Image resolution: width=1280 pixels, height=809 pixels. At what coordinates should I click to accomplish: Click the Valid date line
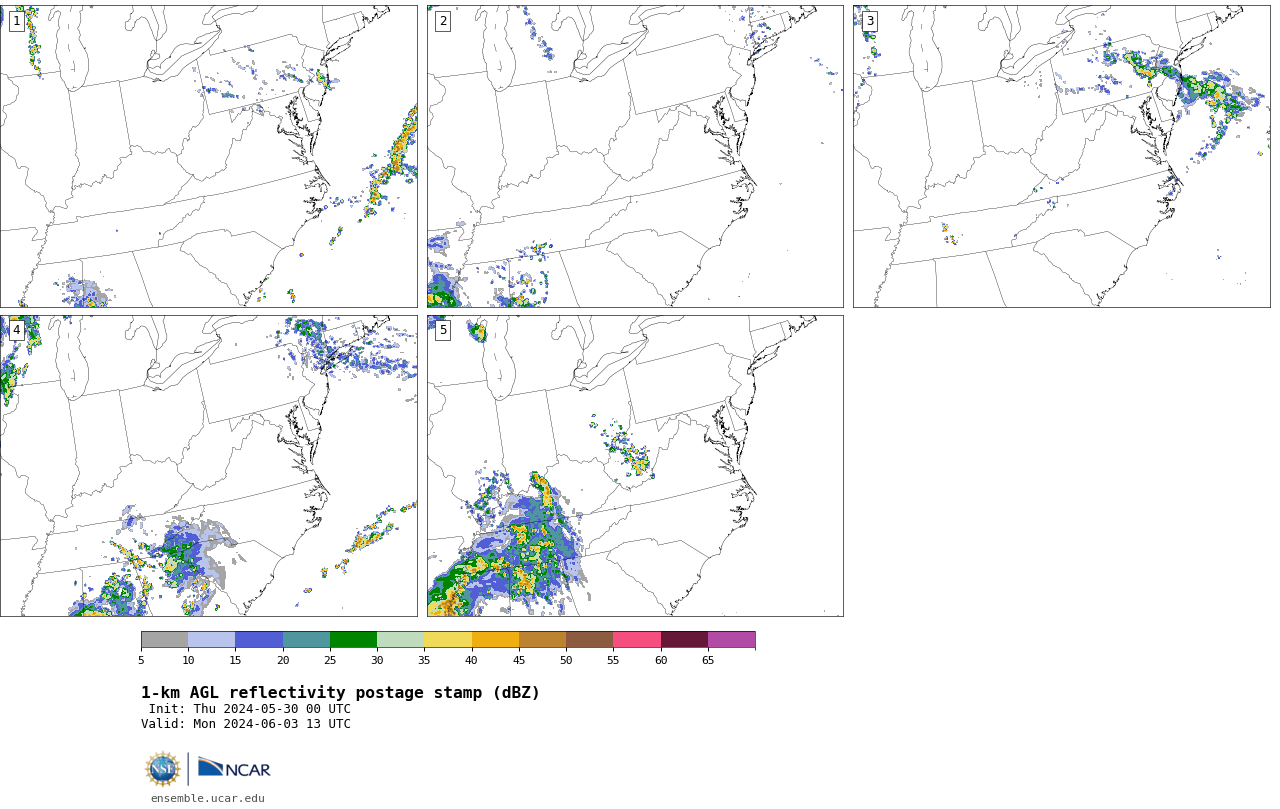pos(246,724)
